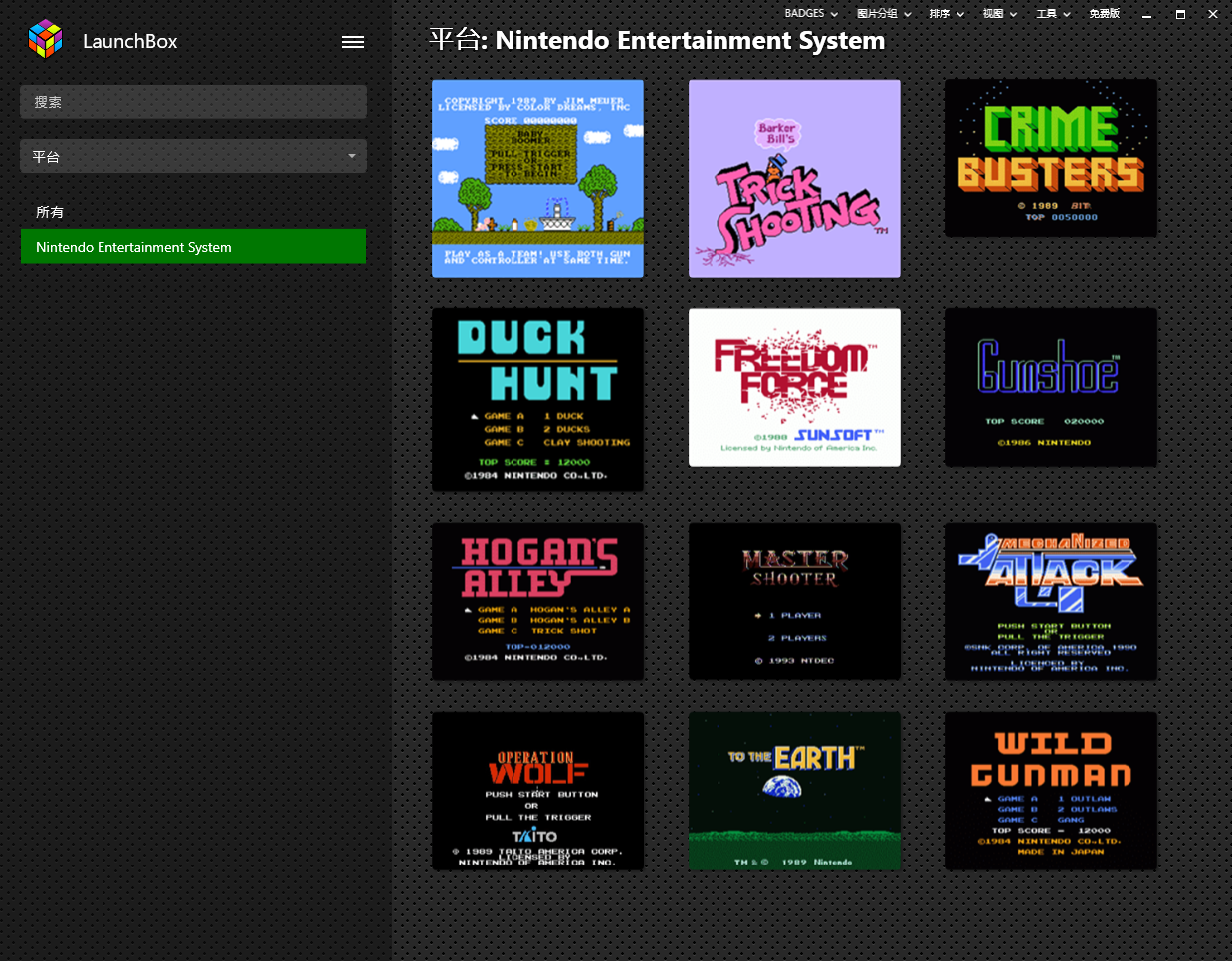Select Barker Bill's Trick Shooting cover
1232x961 pixels.
pyautogui.click(x=794, y=178)
